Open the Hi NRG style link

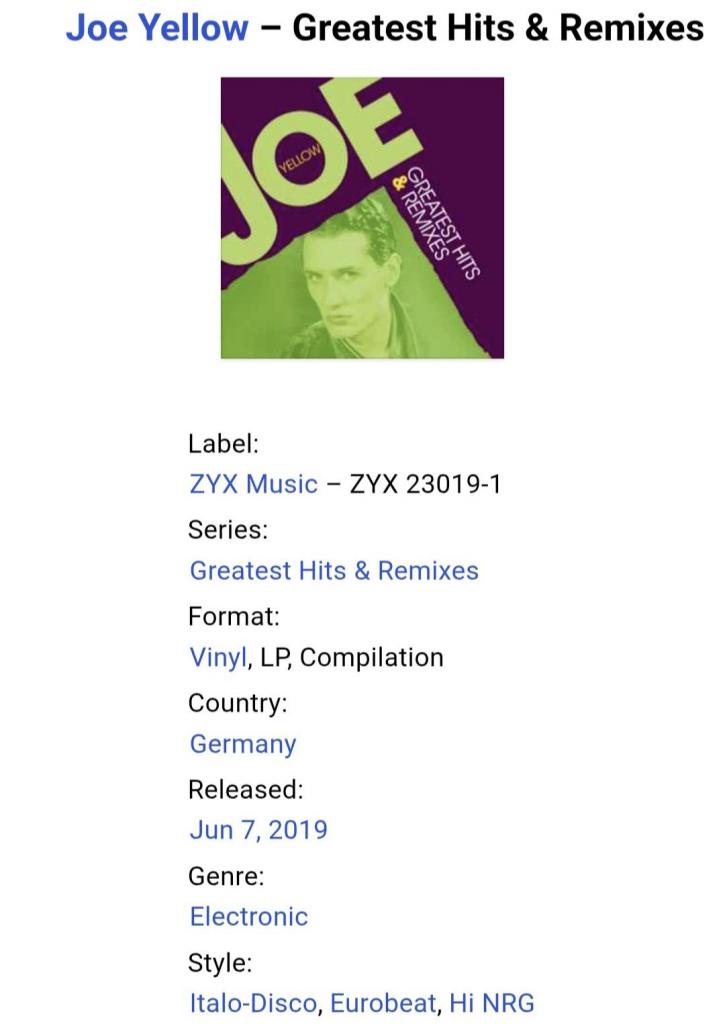click(492, 1002)
